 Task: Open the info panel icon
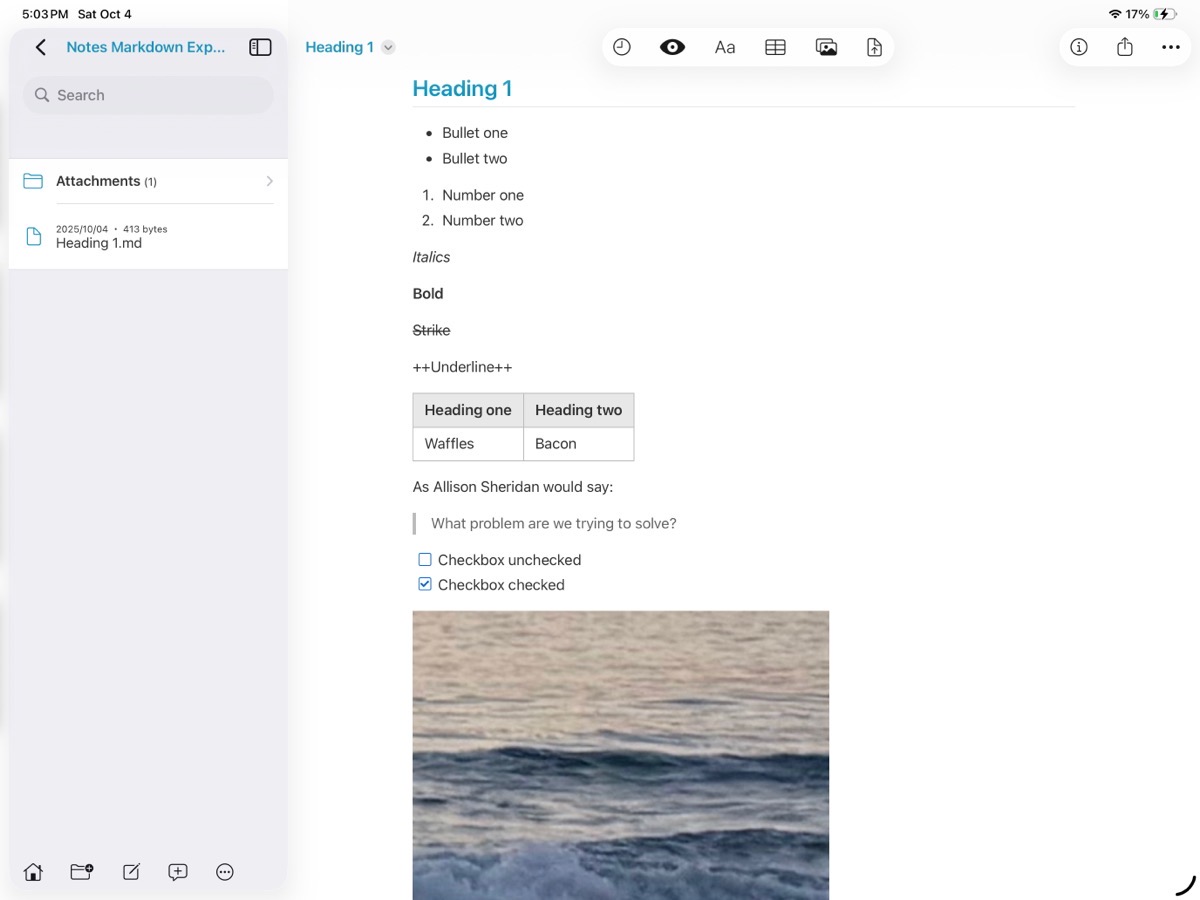tap(1079, 46)
